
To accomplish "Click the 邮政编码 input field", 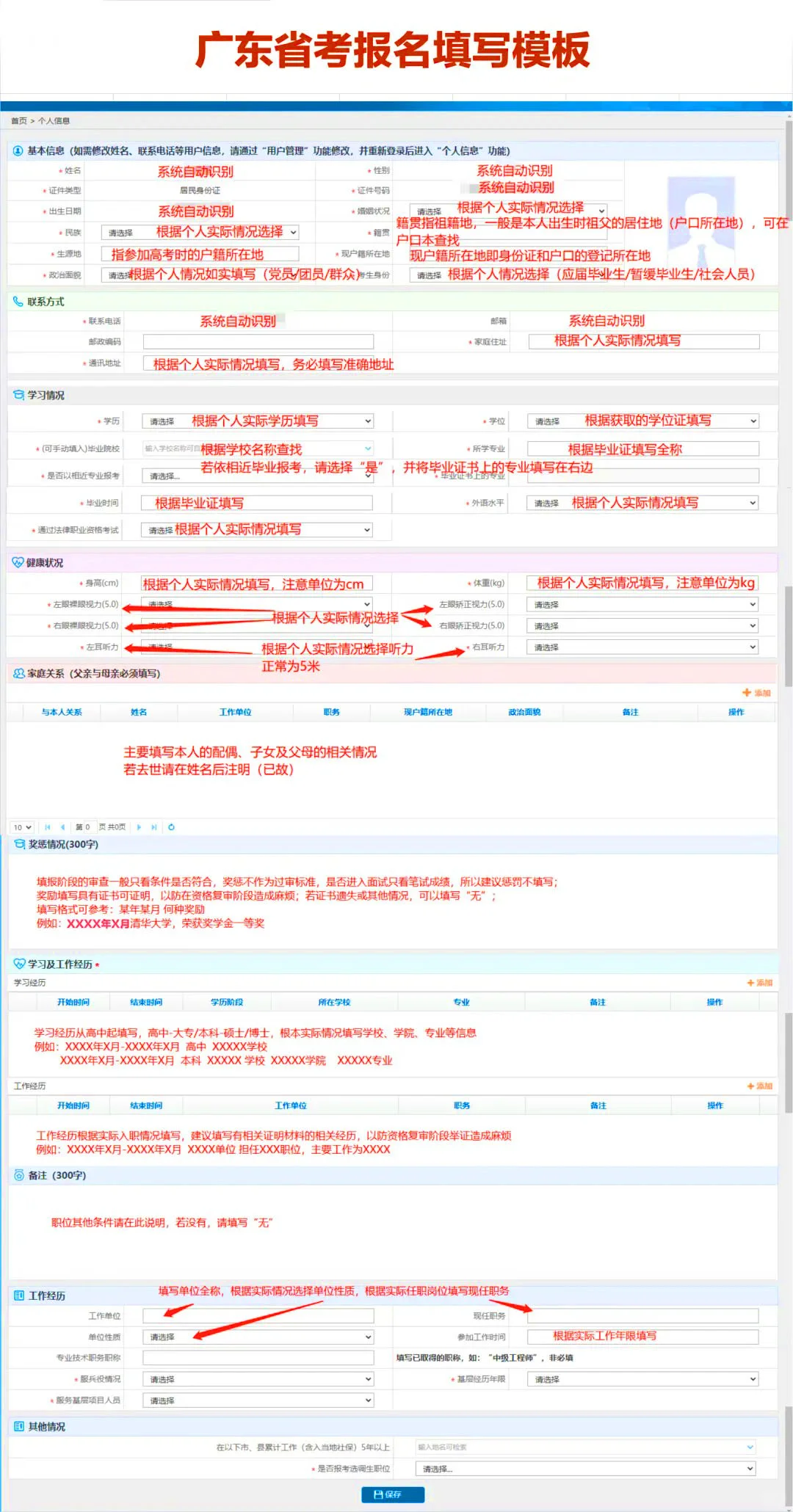I will pyautogui.click(x=258, y=342).
